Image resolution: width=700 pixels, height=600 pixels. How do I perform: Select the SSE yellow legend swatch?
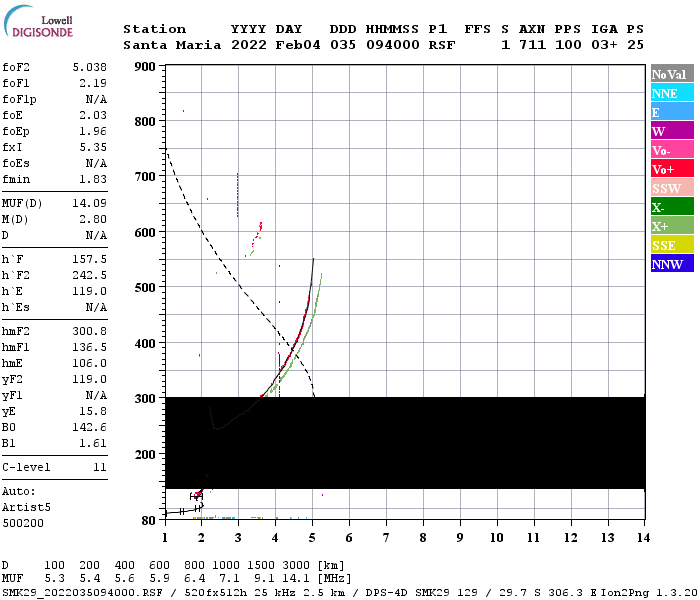(672, 245)
